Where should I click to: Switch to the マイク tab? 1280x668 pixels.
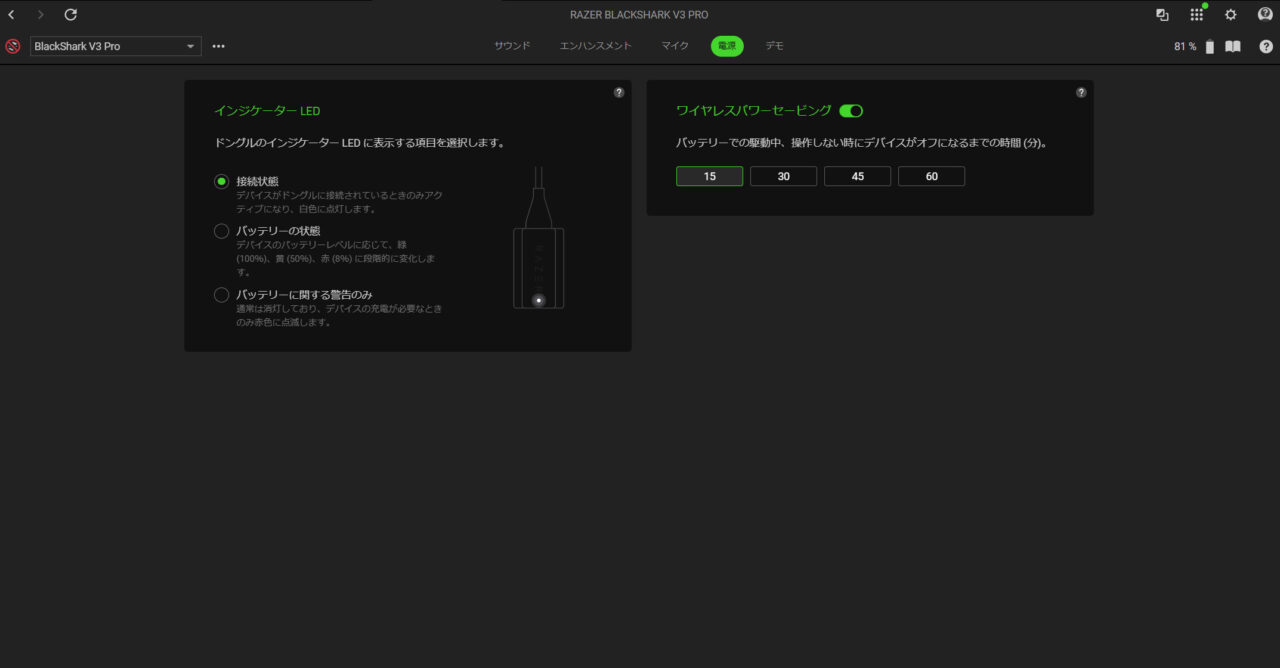tap(674, 46)
